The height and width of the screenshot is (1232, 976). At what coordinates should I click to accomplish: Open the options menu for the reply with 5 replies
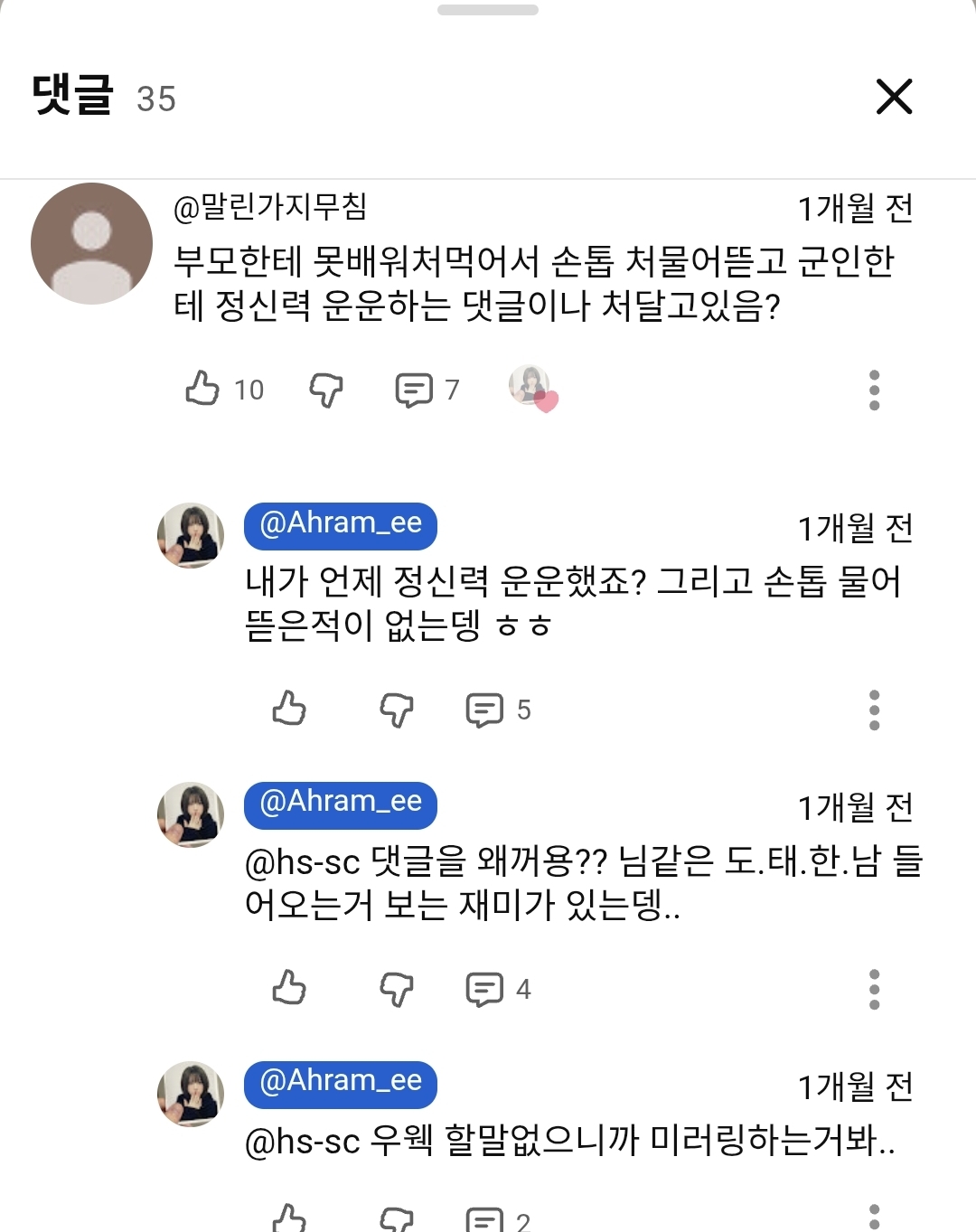coord(874,710)
